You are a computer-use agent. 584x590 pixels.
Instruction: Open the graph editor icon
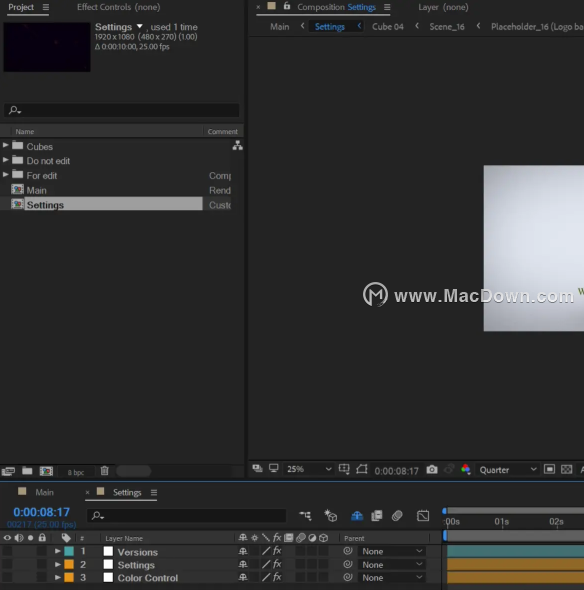coord(423,515)
